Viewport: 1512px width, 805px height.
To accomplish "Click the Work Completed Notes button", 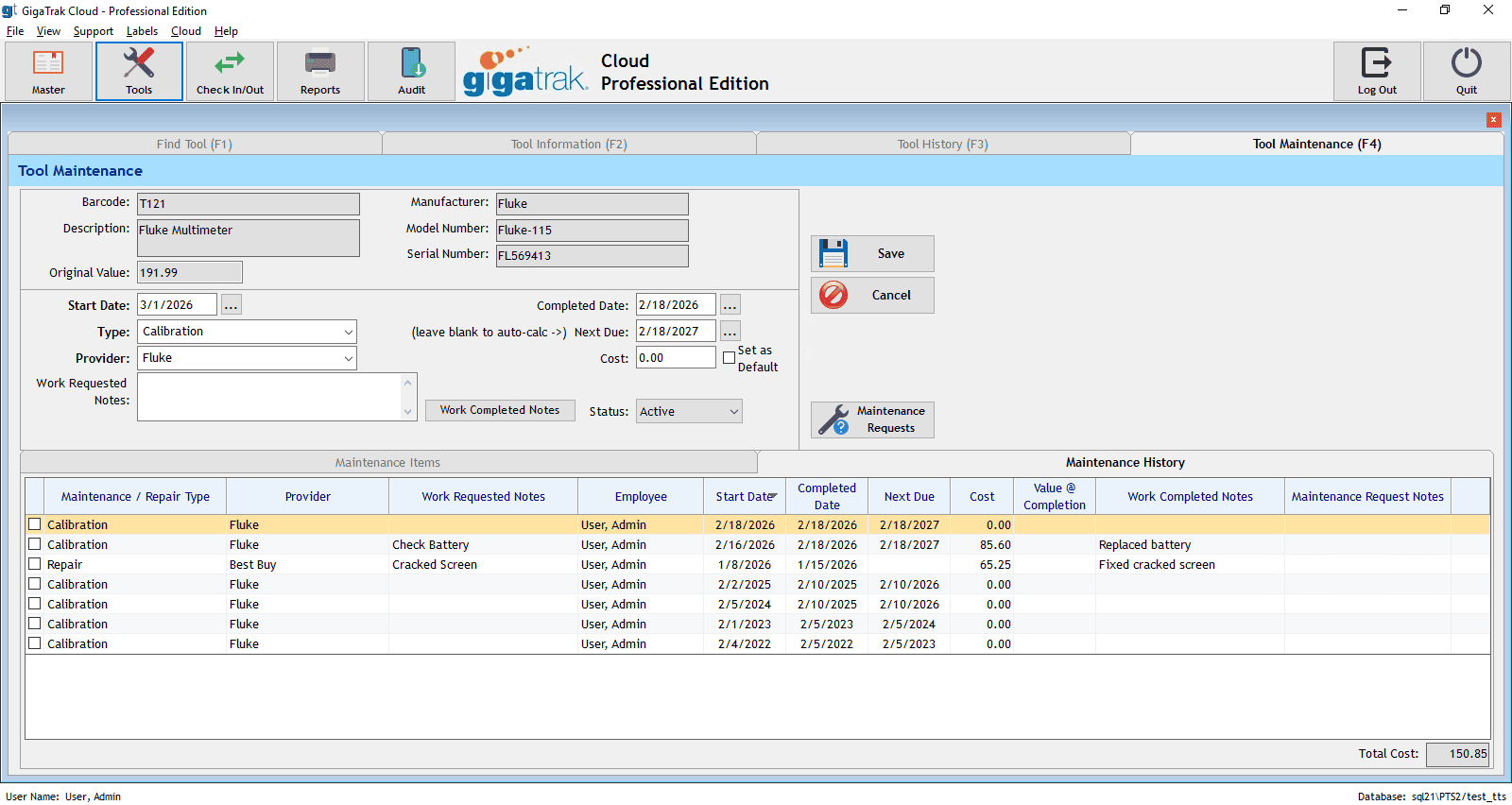I will (500, 410).
